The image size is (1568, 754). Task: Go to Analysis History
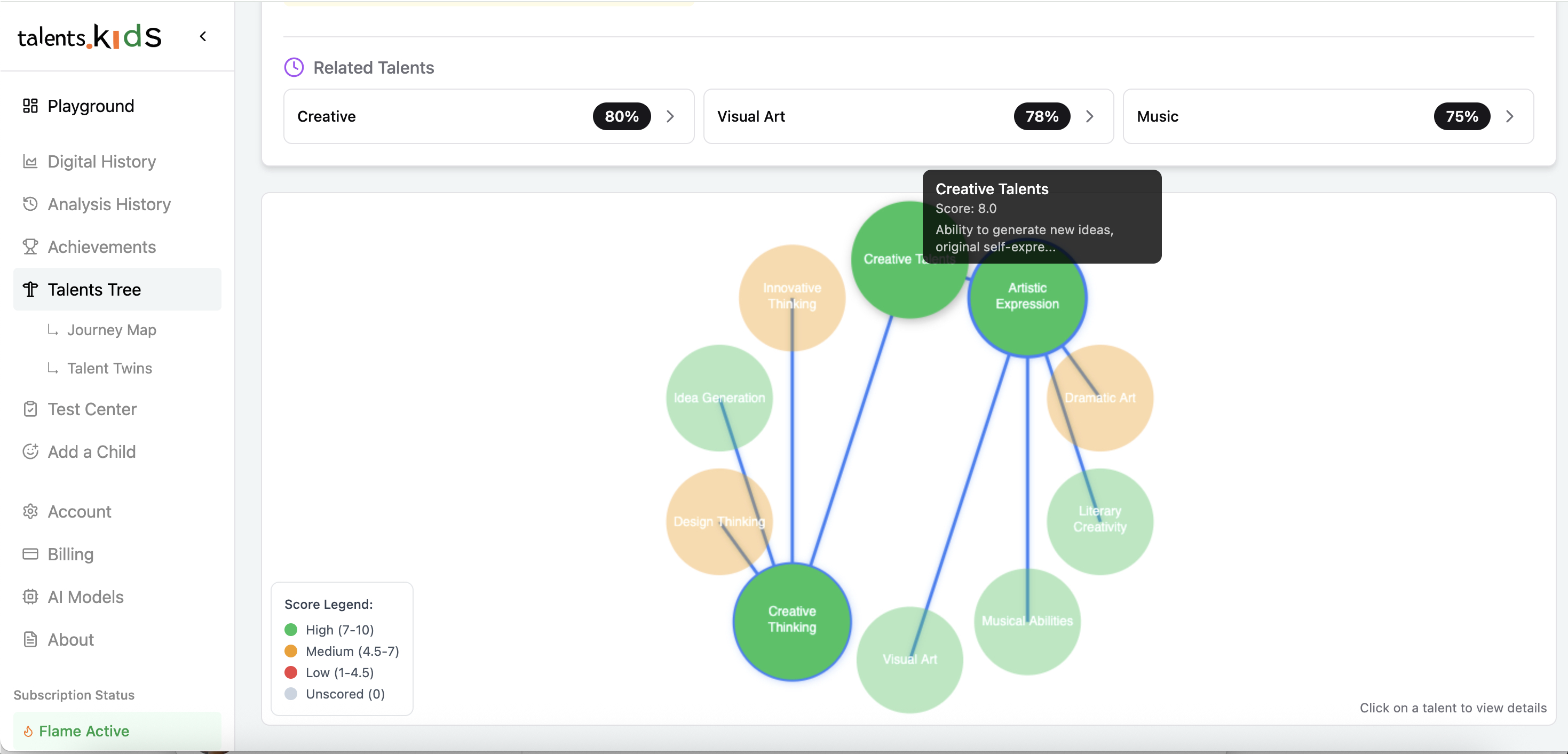coord(117,204)
